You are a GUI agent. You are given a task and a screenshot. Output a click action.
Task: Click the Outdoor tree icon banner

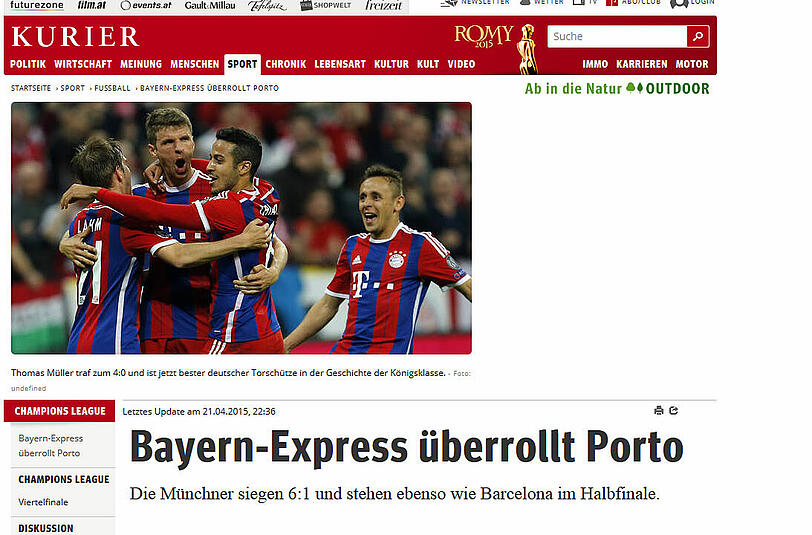tap(617, 89)
